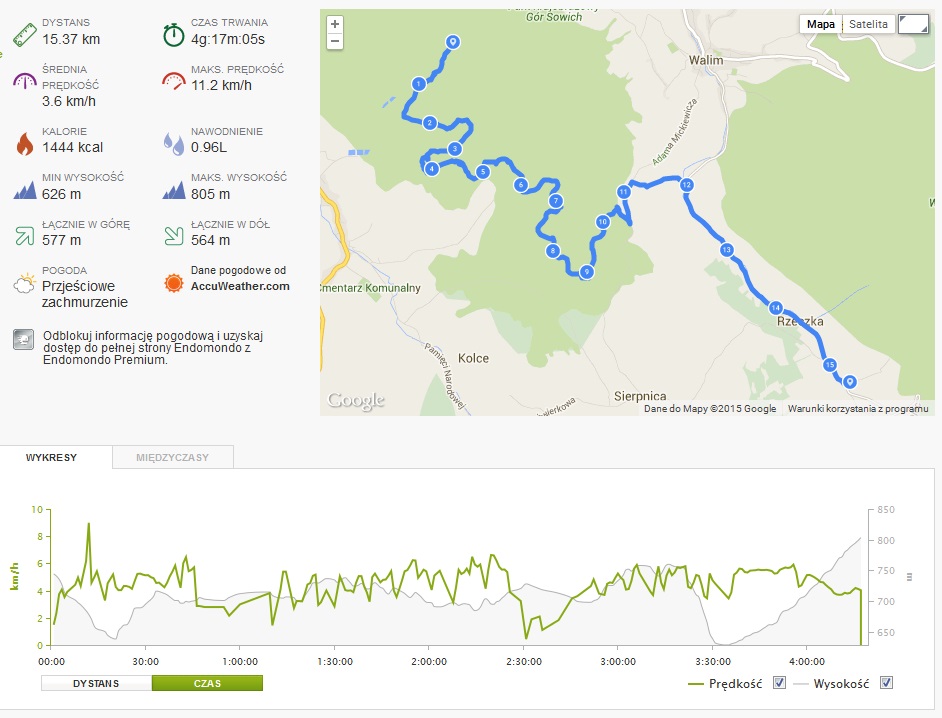Click the average speed gauge icon

24,82
